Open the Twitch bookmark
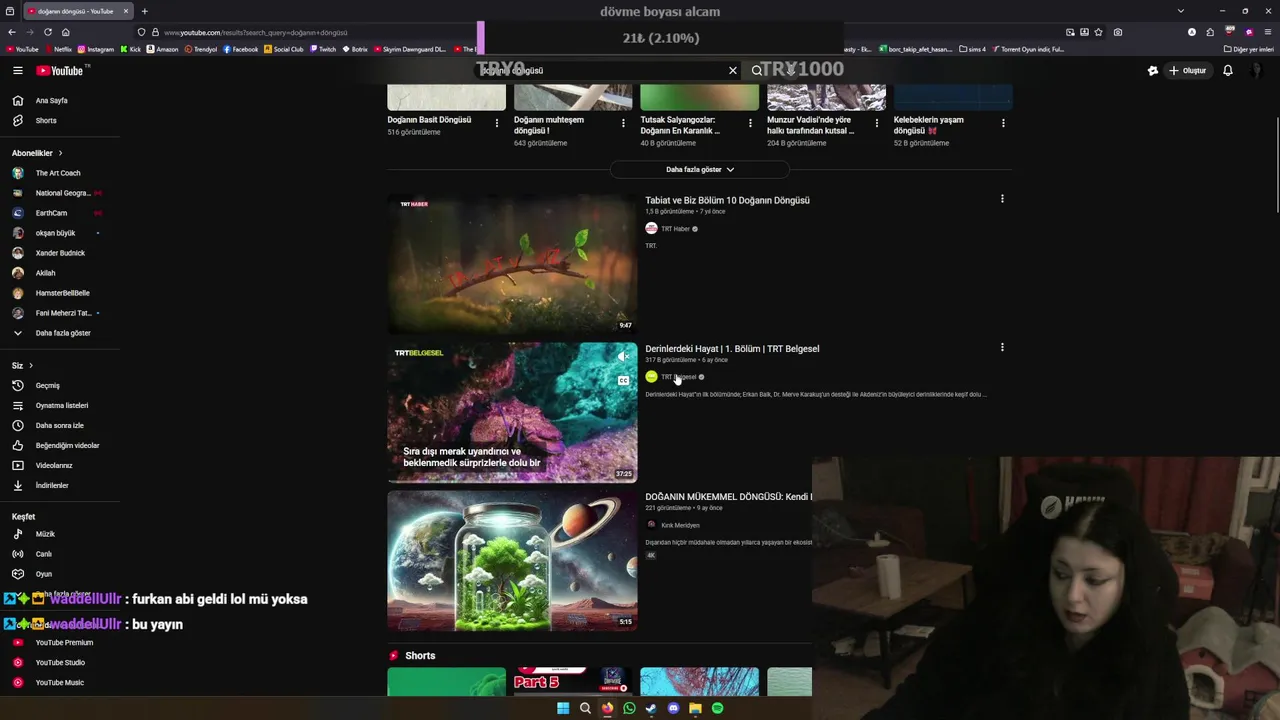The image size is (1280, 720). click(322, 49)
